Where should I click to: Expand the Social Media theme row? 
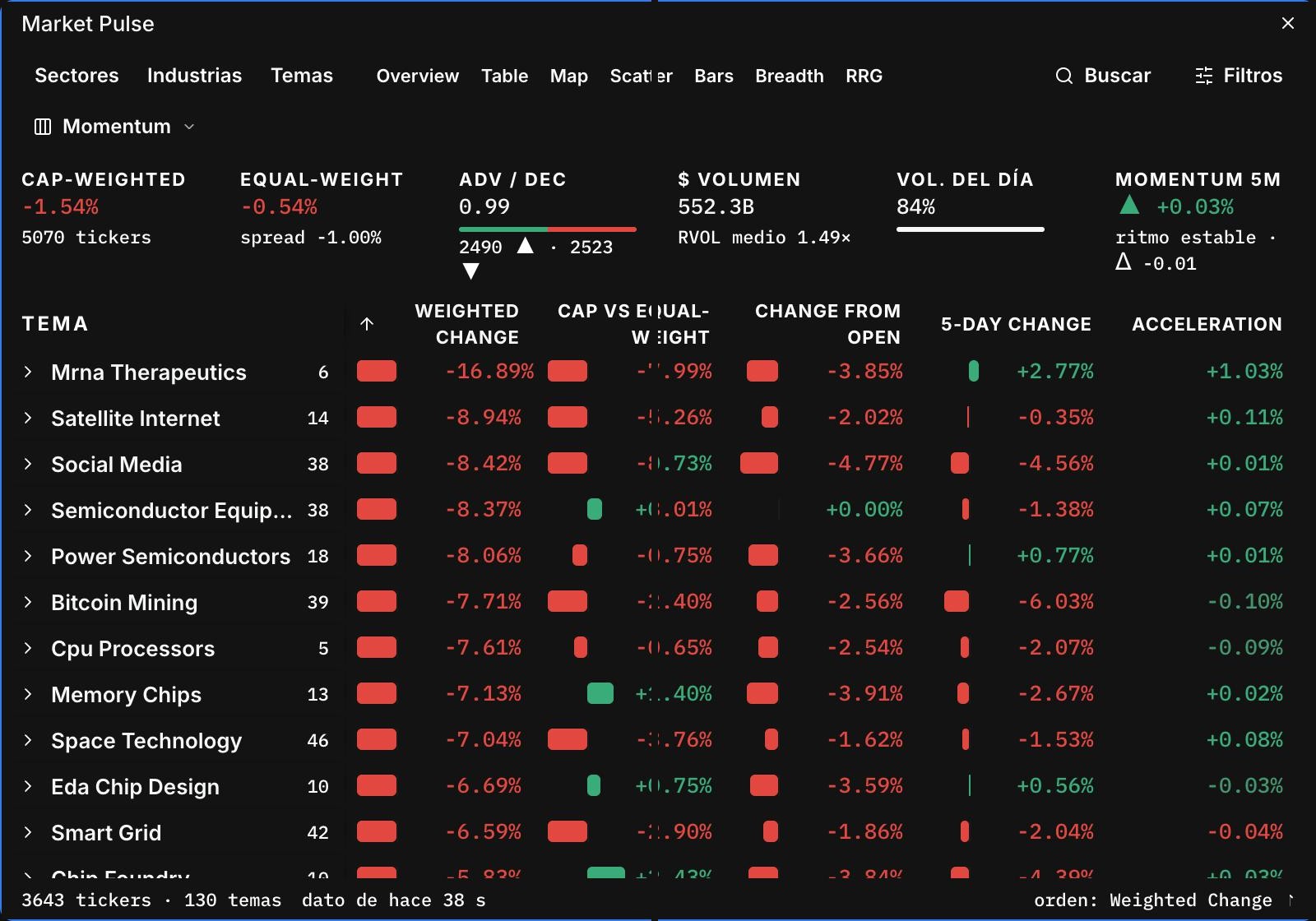click(28, 464)
